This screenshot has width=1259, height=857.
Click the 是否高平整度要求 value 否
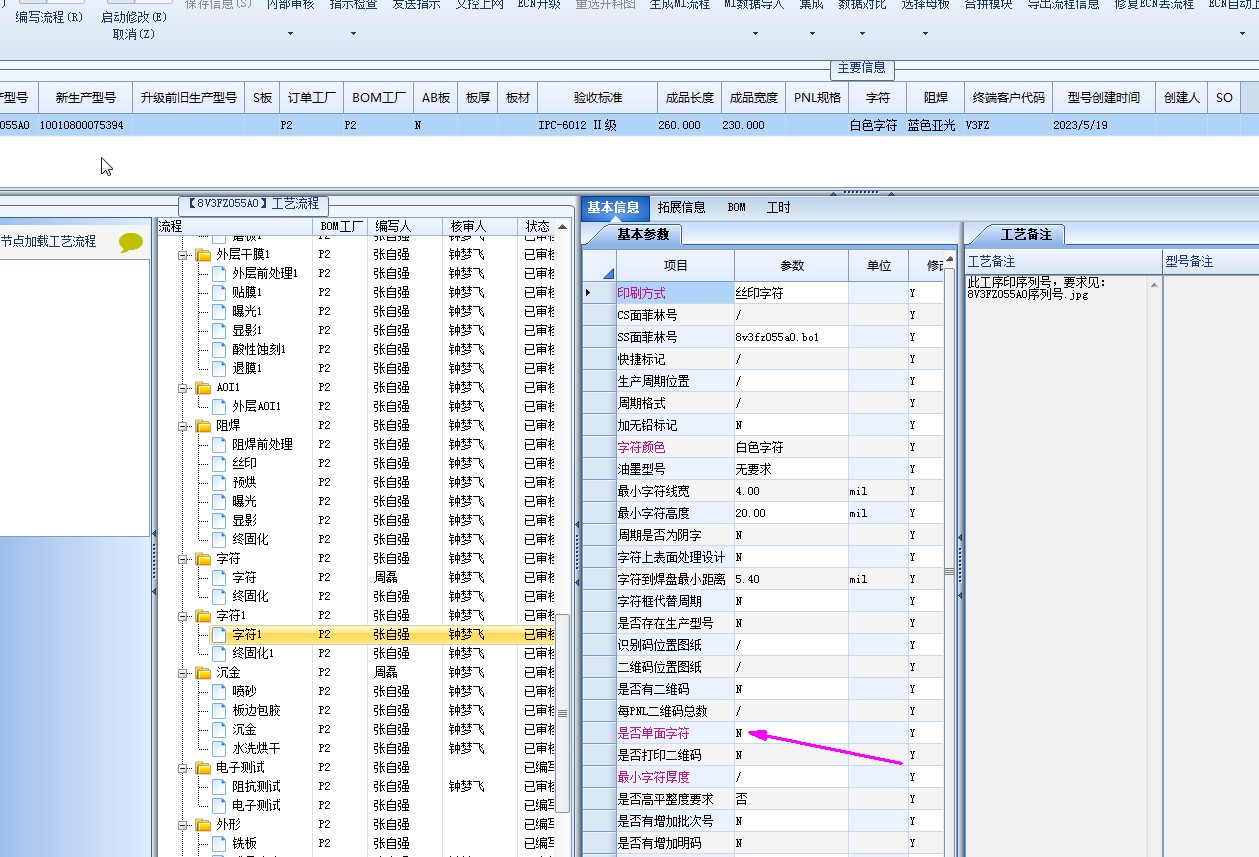click(x=791, y=799)
